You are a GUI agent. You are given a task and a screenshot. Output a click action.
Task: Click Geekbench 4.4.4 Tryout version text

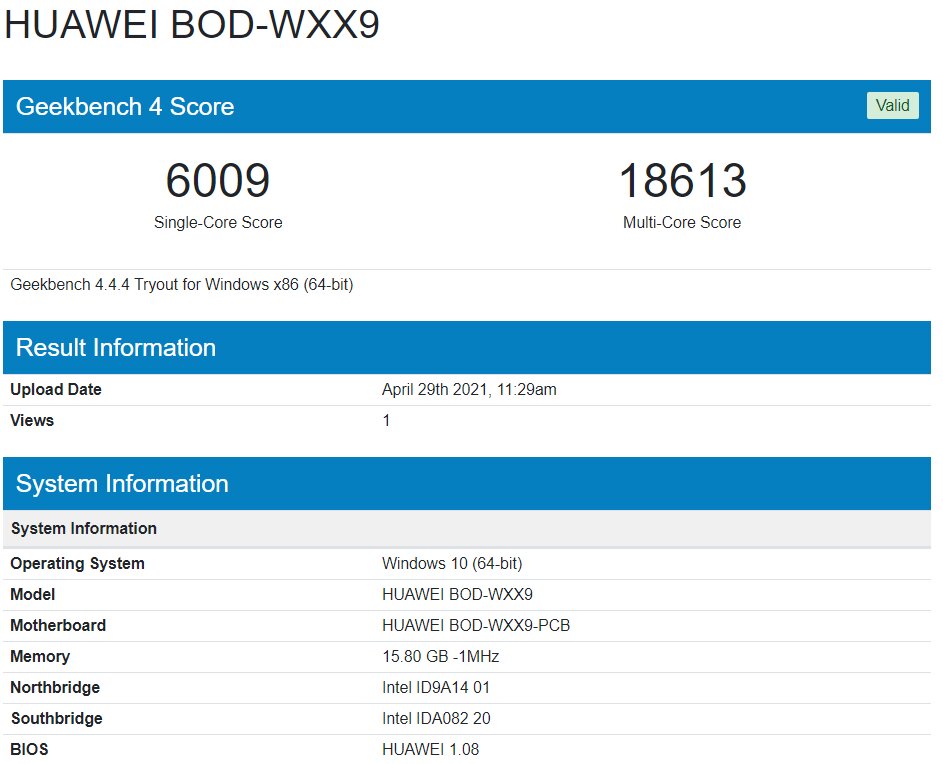click(182, 285)
